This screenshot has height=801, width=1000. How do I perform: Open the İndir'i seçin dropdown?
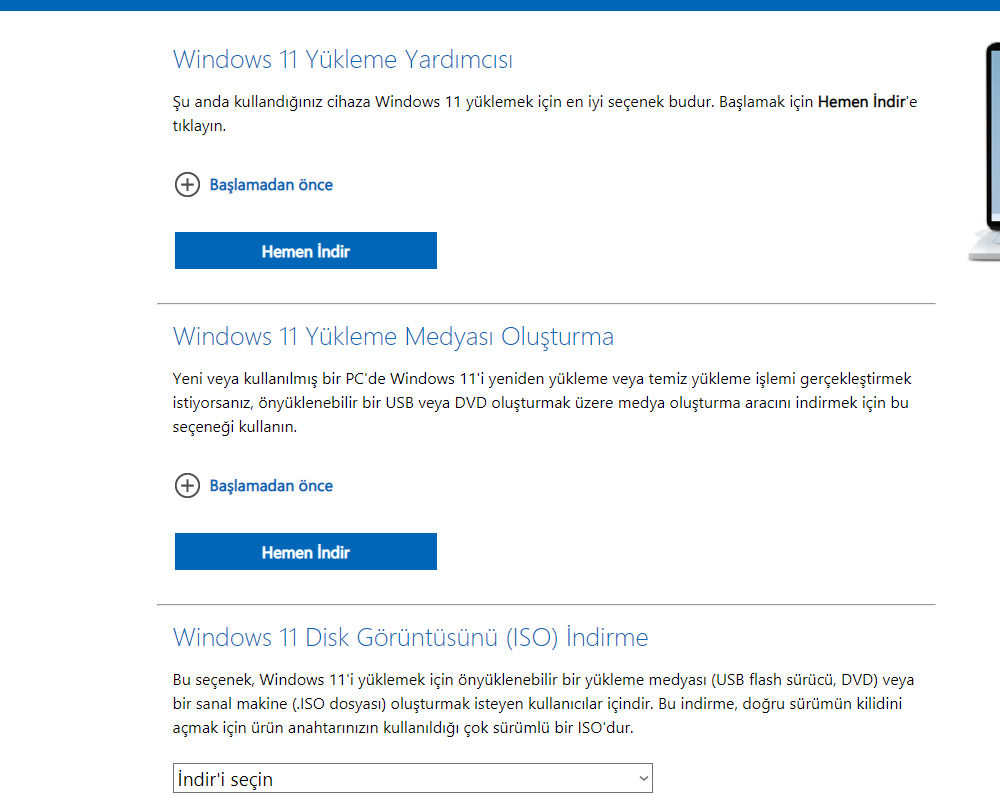pos(400,779)
